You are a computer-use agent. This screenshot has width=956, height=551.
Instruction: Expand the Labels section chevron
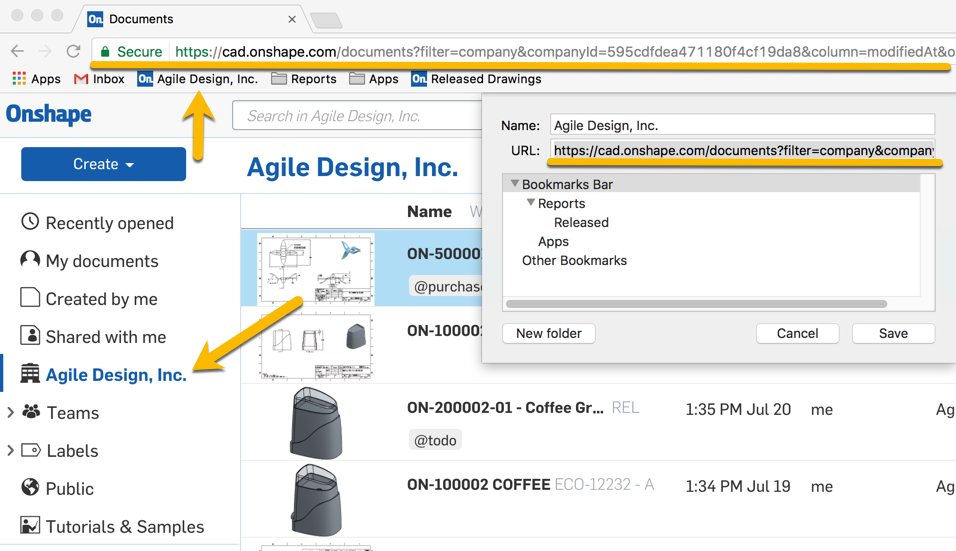click(x=10, y=450)
